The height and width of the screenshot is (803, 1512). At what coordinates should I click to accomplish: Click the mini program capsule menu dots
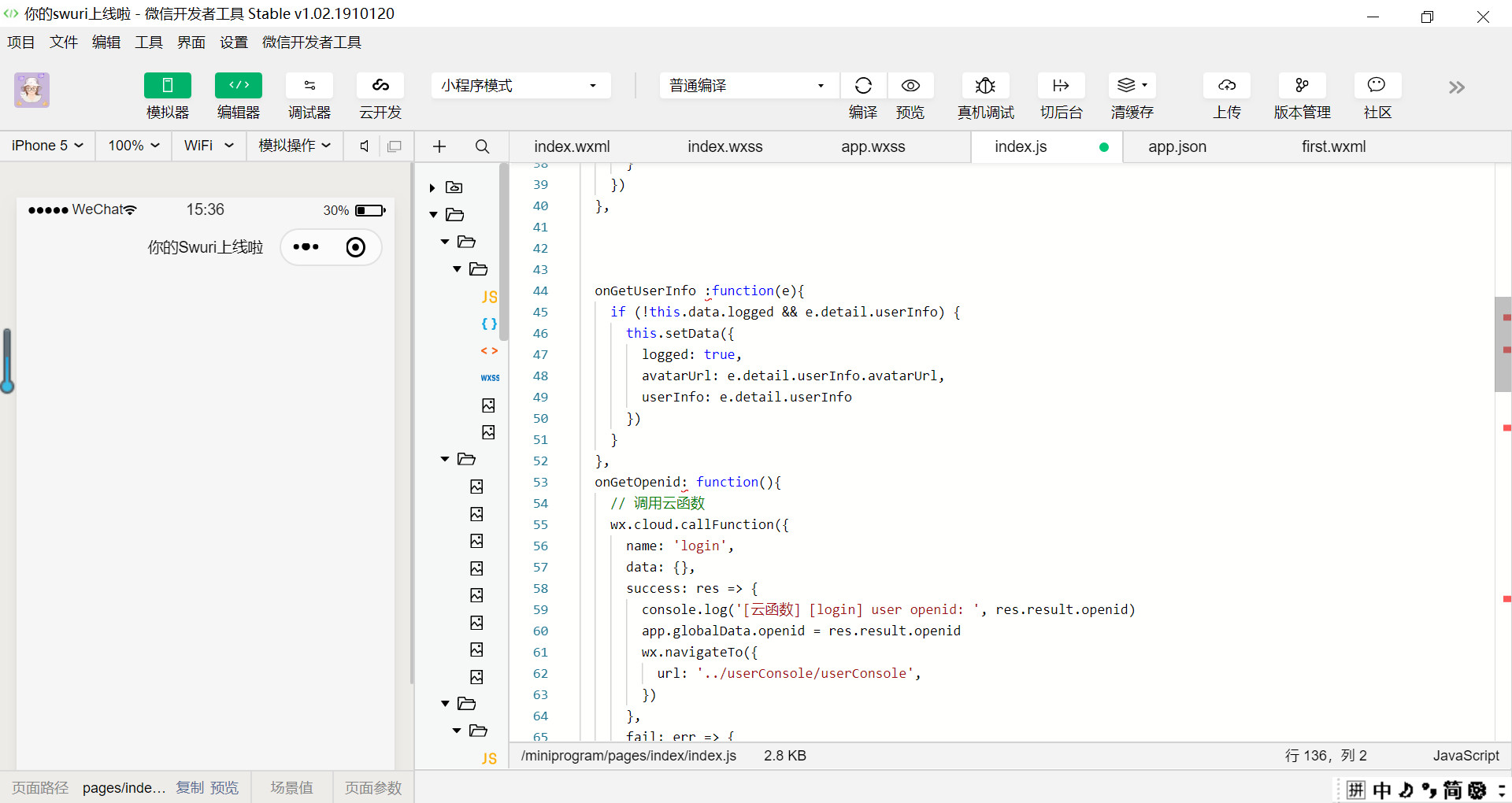(x=306, y=247)
